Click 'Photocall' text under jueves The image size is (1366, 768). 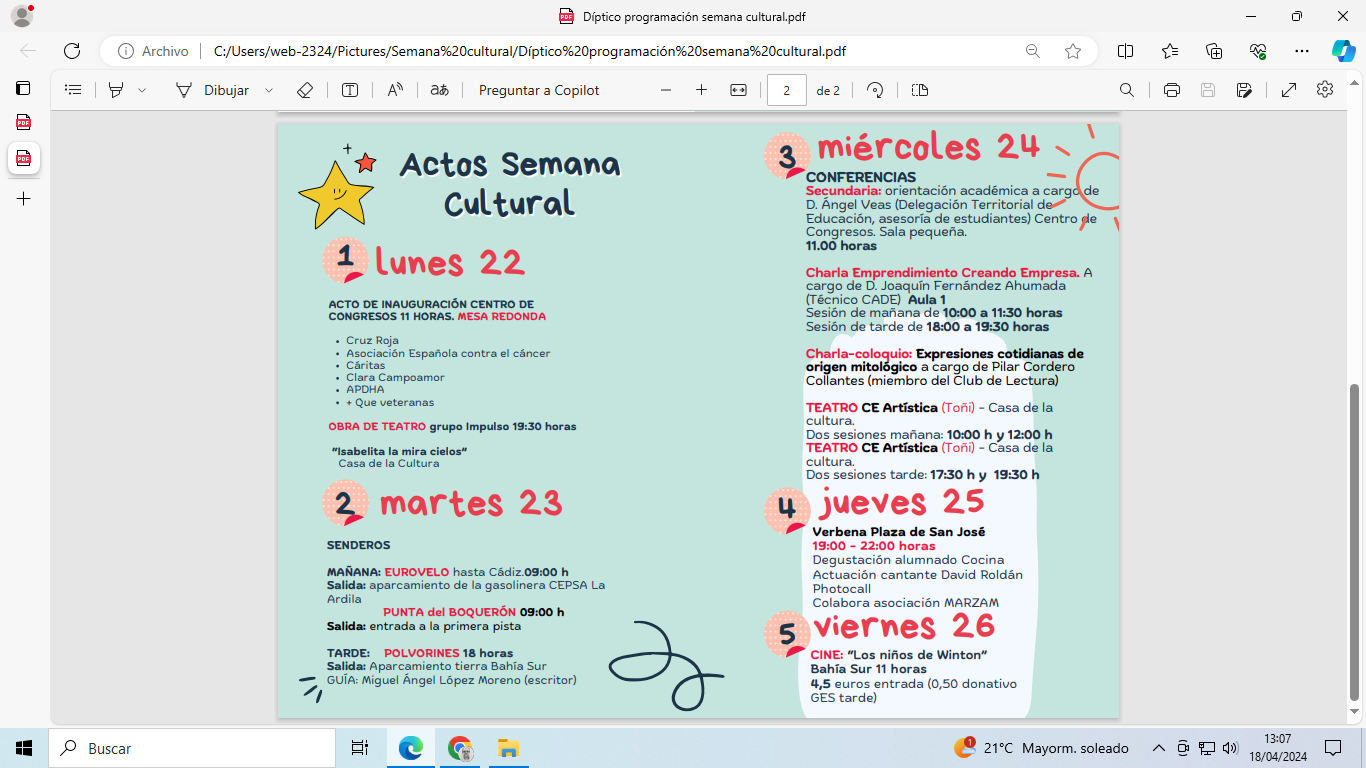[x=842, y=589]
